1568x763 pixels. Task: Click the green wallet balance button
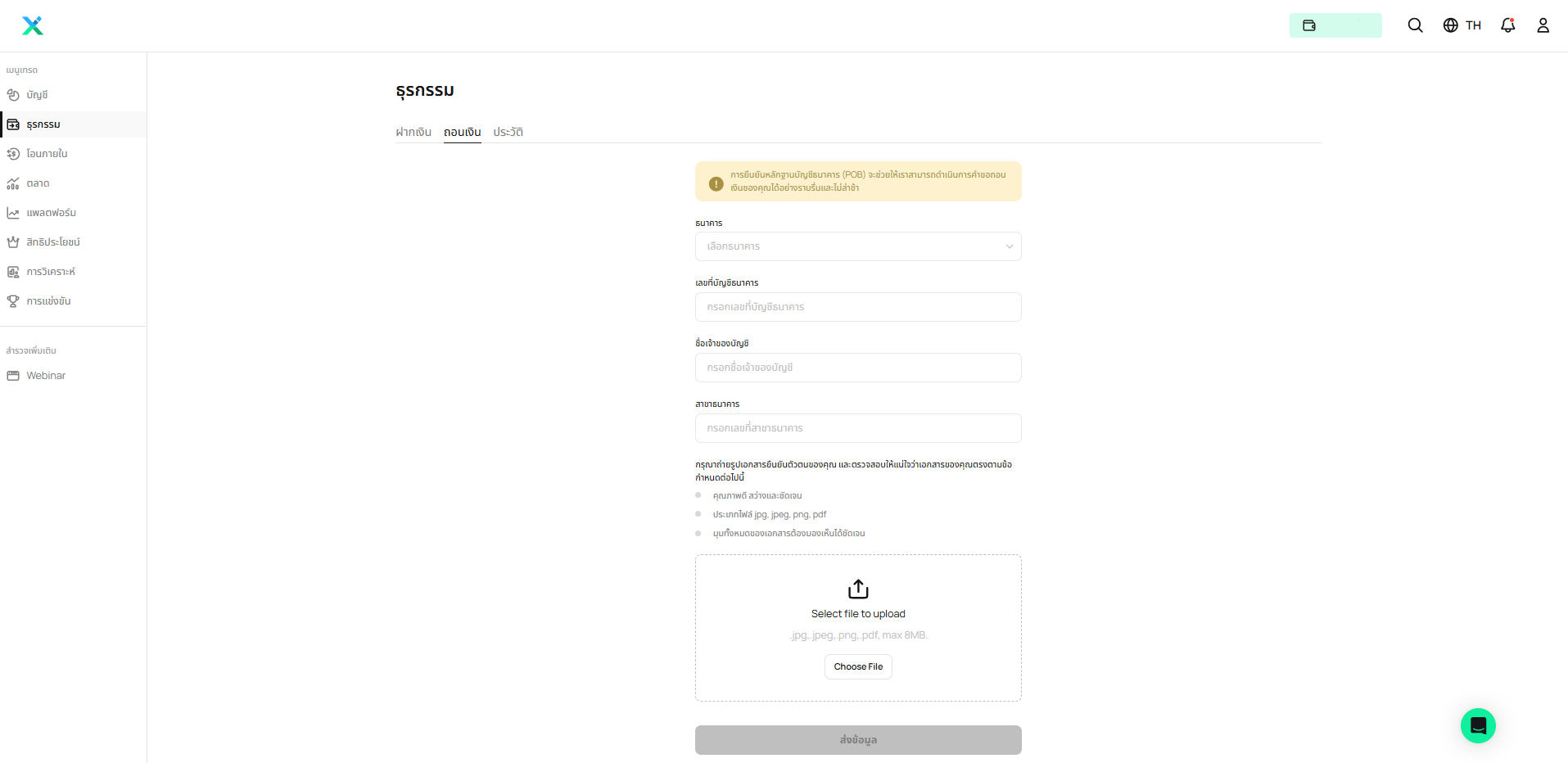1335,25
